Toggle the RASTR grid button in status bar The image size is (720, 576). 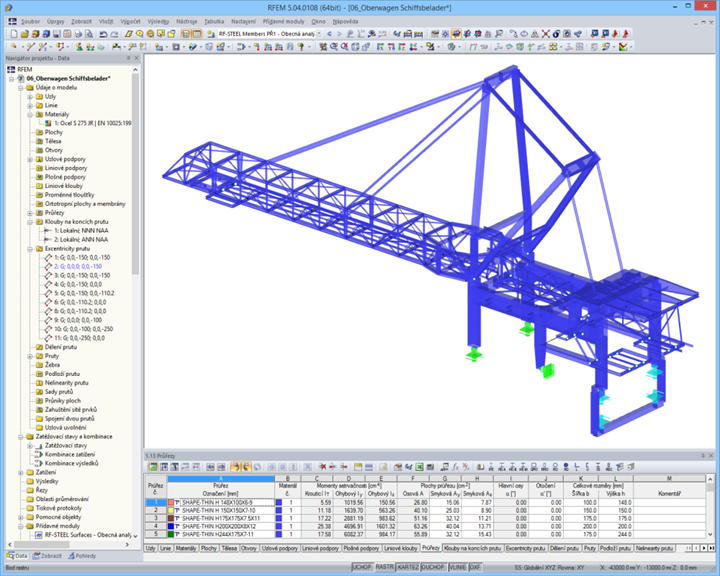point(384,567)
